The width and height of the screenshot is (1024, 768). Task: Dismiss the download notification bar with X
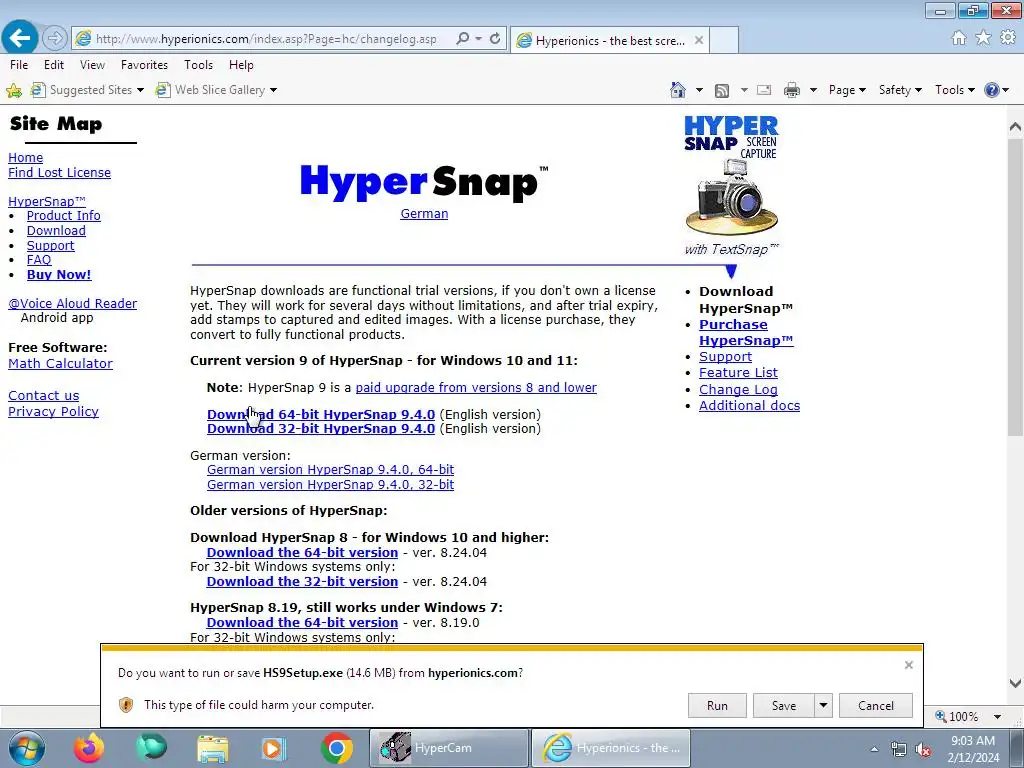(x=908, y=665)
